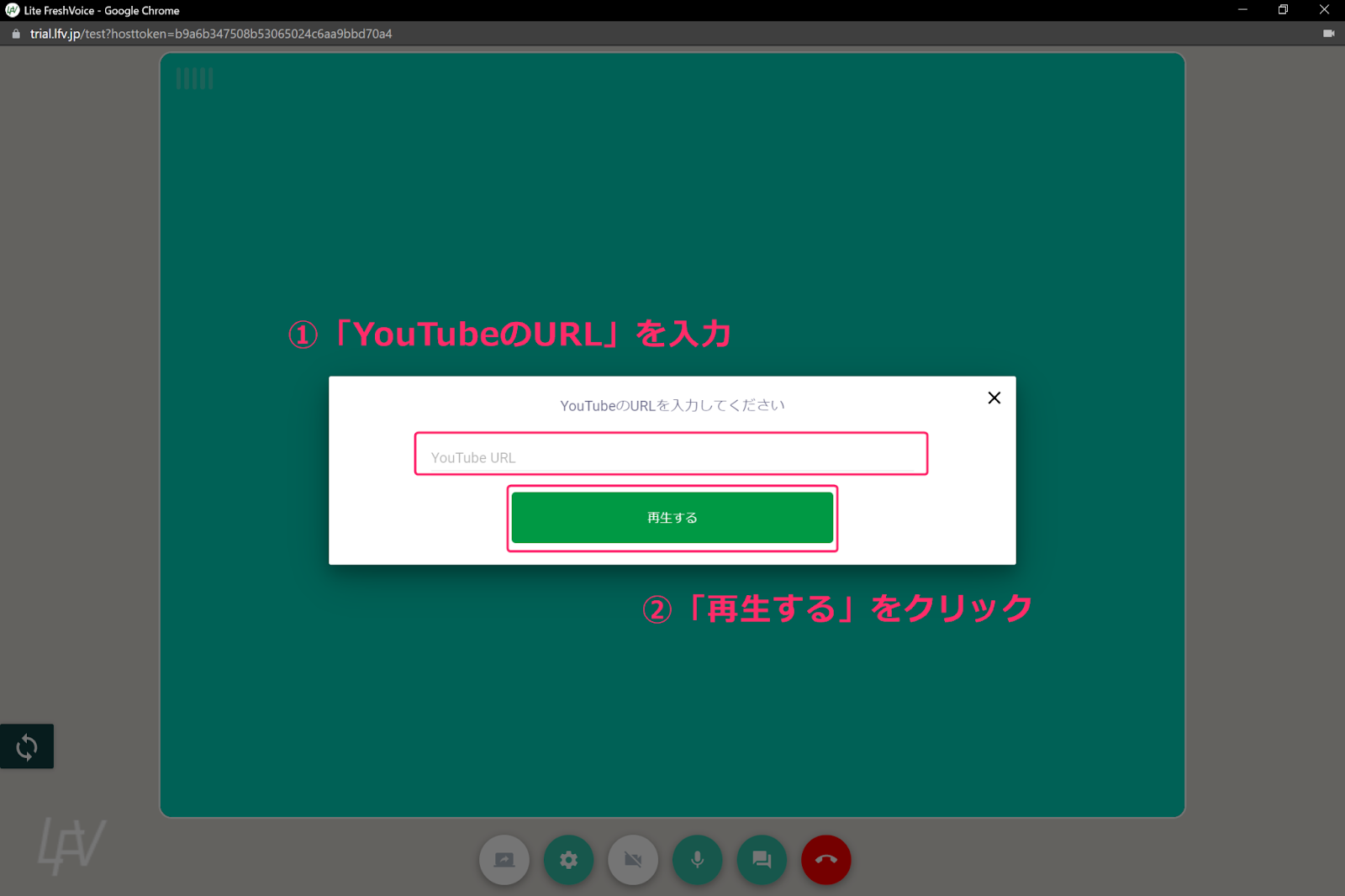Open the chat panel button
The width and height of the screenshot is (1345, 896).
tap(762, 860)
